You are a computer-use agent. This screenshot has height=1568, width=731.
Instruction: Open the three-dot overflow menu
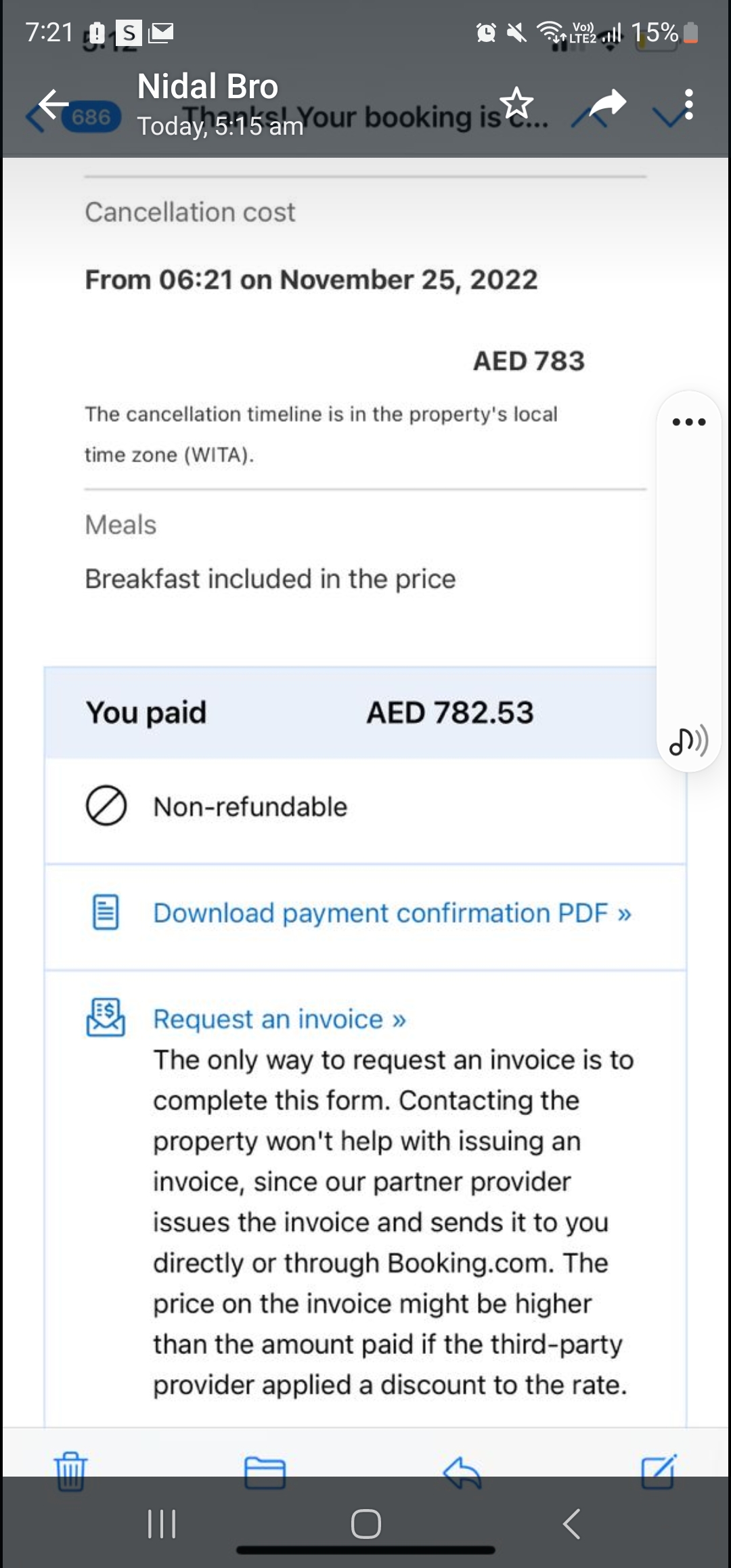688,105
